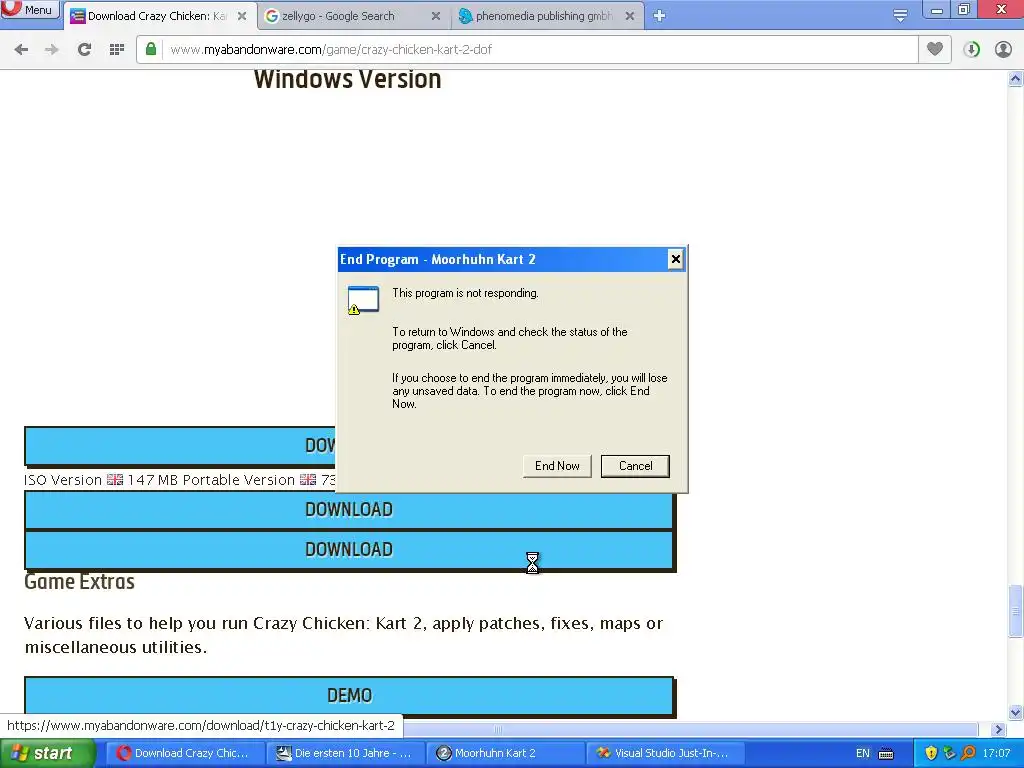Close the End Program dialog with X

(675, 259)
